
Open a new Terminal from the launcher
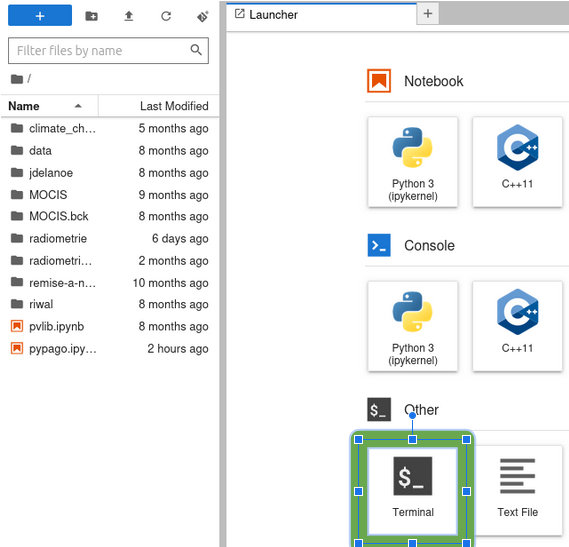(413, 491)
